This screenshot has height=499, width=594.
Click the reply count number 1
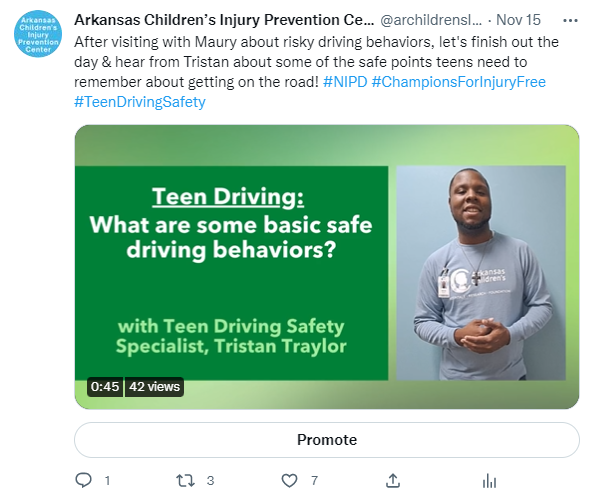click(x=108, y=481)
